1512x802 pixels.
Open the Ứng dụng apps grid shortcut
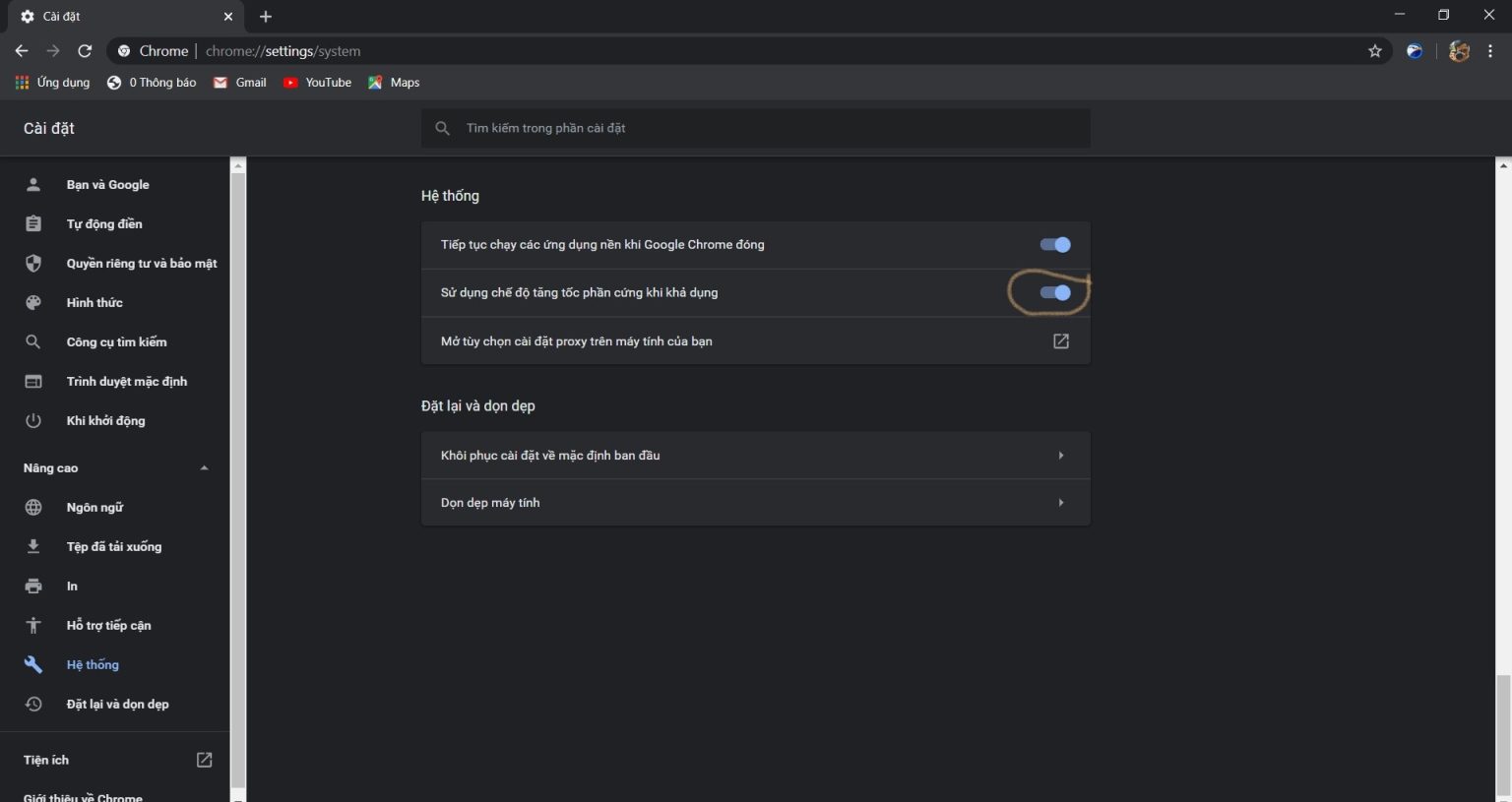pyautogui.click(x=53, y=83)
